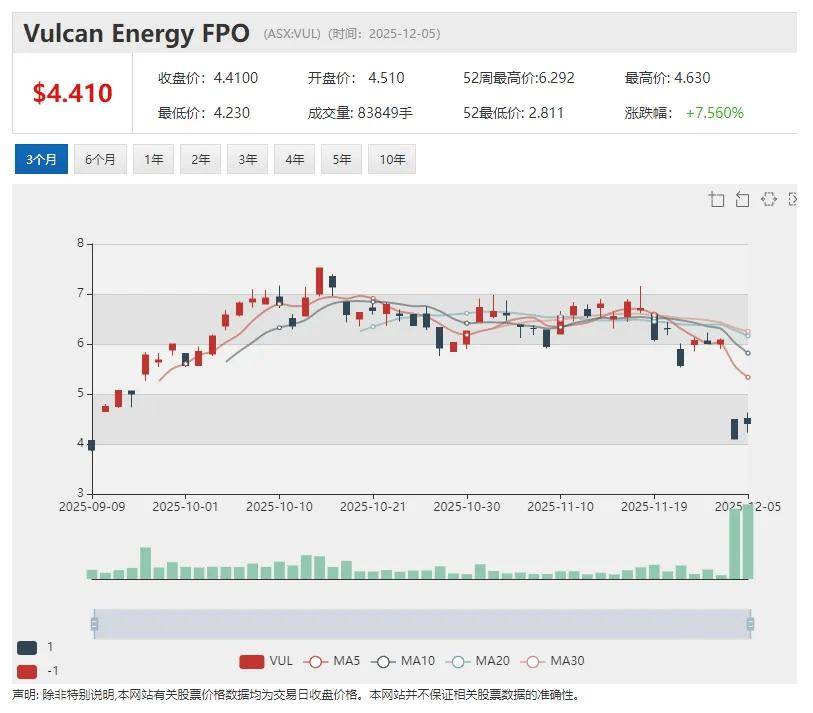
Task: Click the right handle of zoom slider
Action: click(x=749, y=624)
